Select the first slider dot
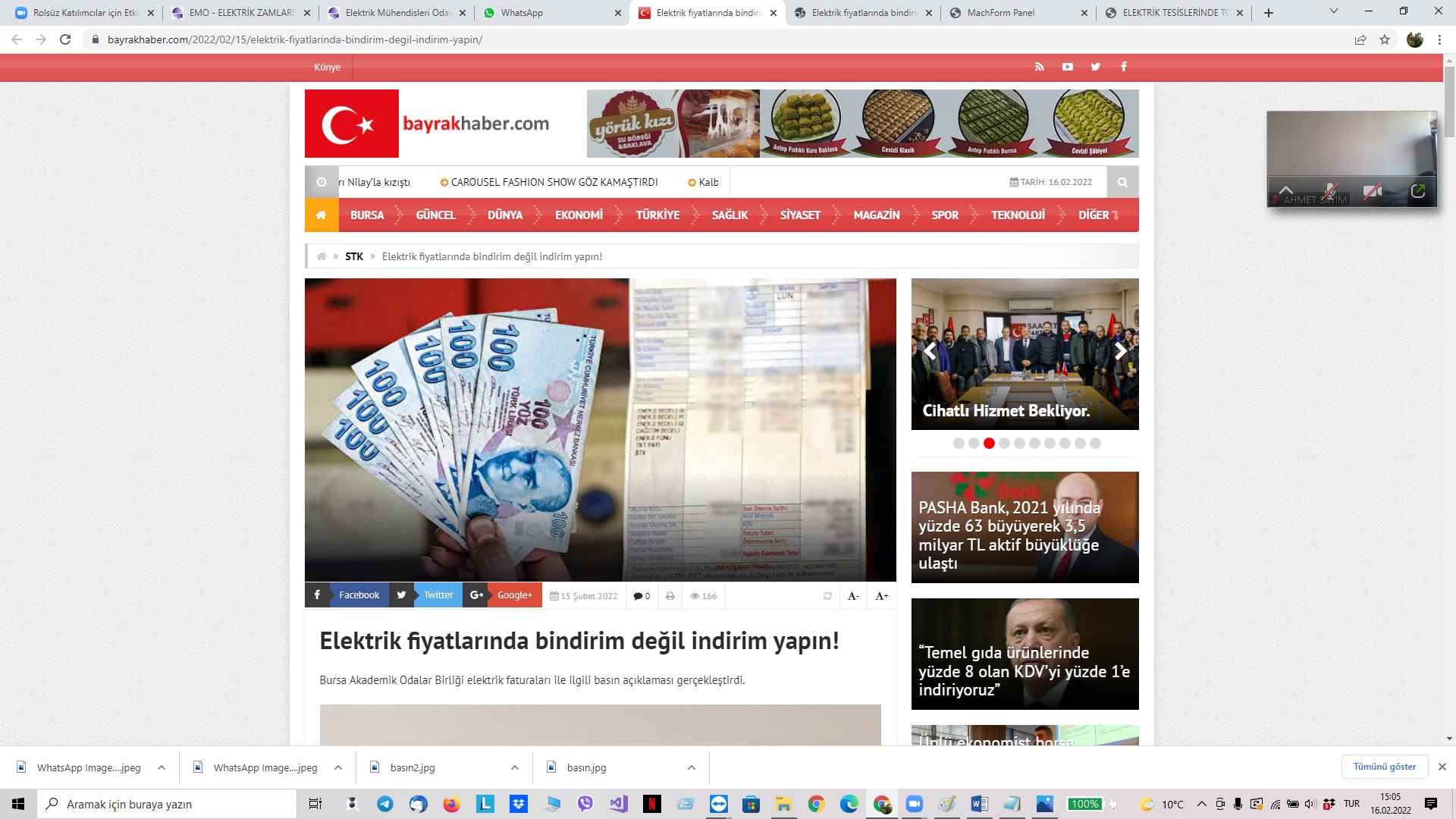This screenshot has height=819, width=1456. pos(959,444)
